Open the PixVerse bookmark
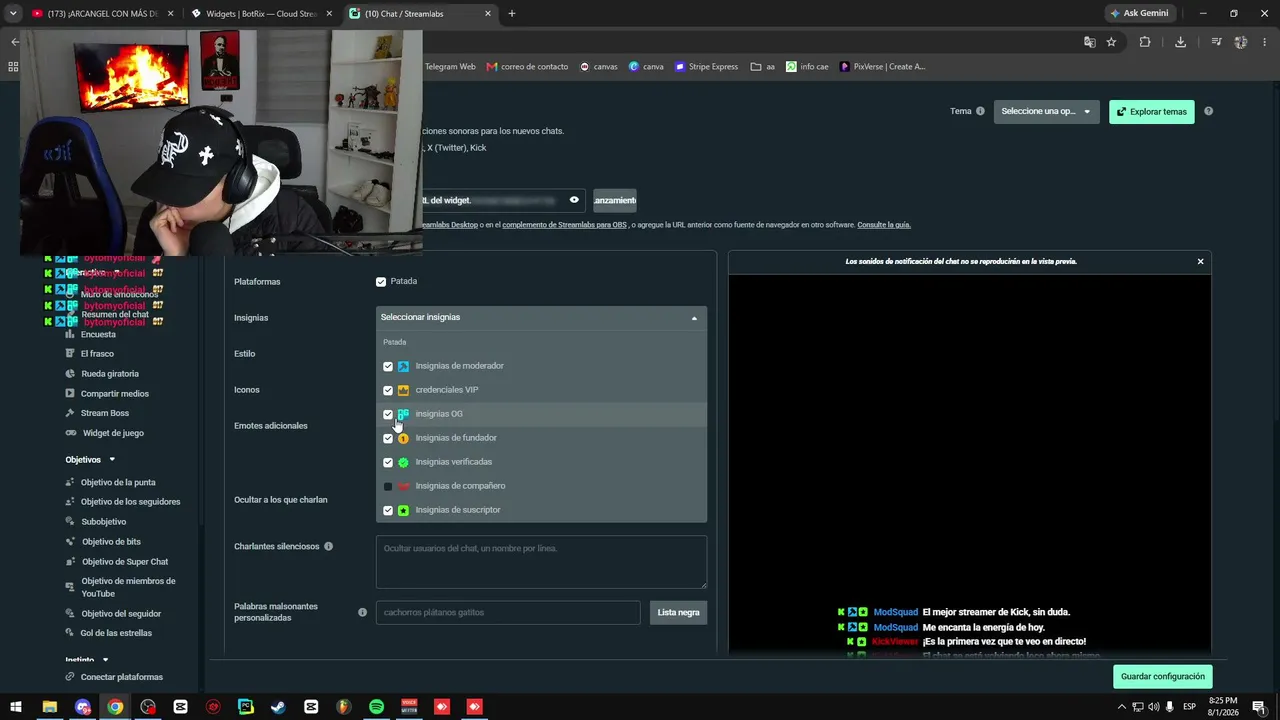Screen dimensions: 1280x720 (x=882, y=67)
